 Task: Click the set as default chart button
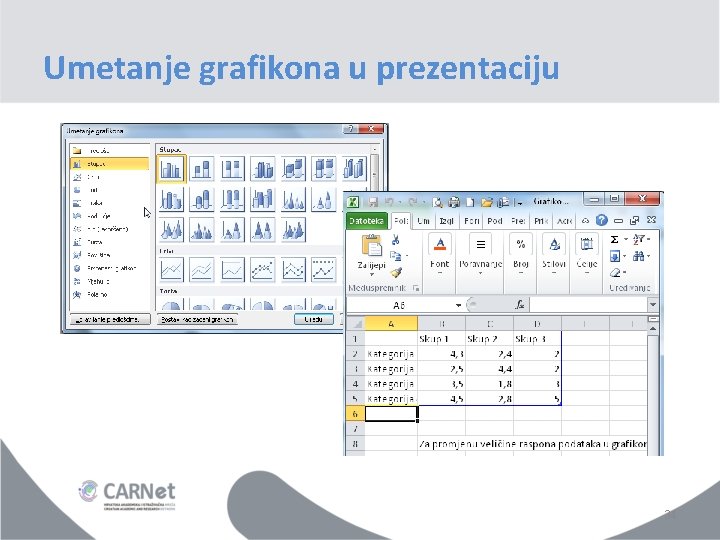197,319
